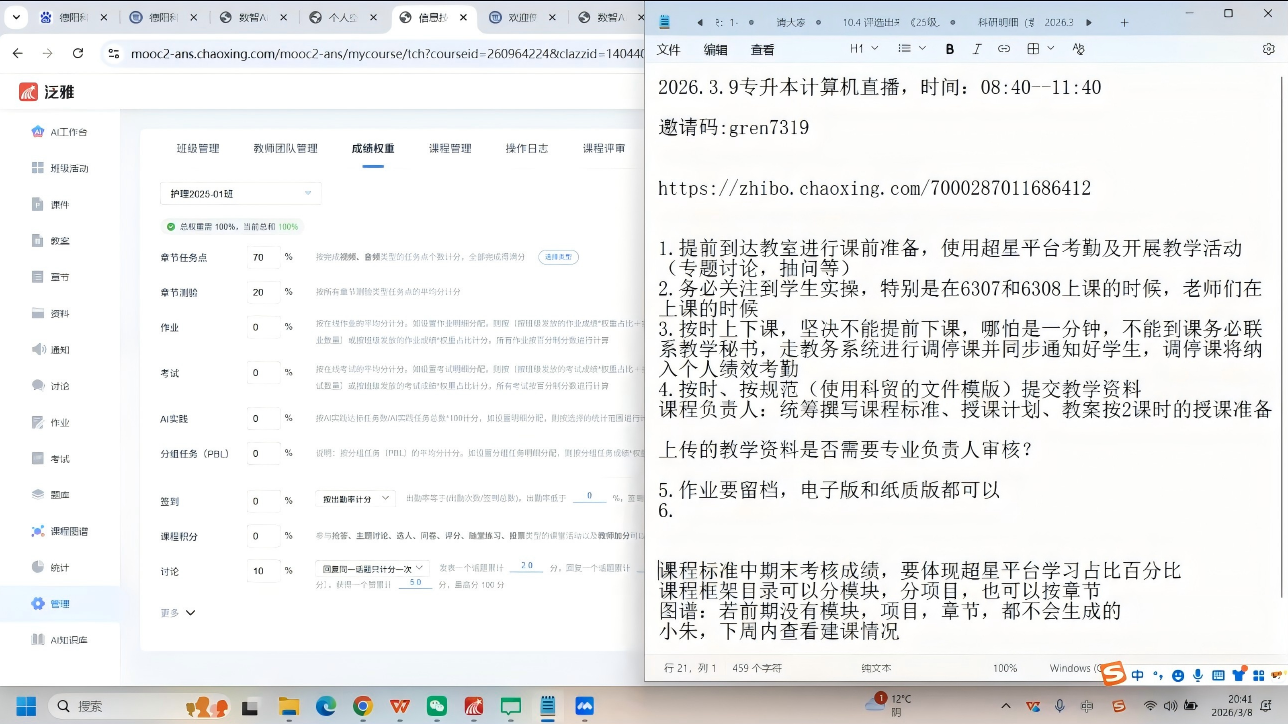Open the 编辑 menu in Notepad

pos(715,49)
